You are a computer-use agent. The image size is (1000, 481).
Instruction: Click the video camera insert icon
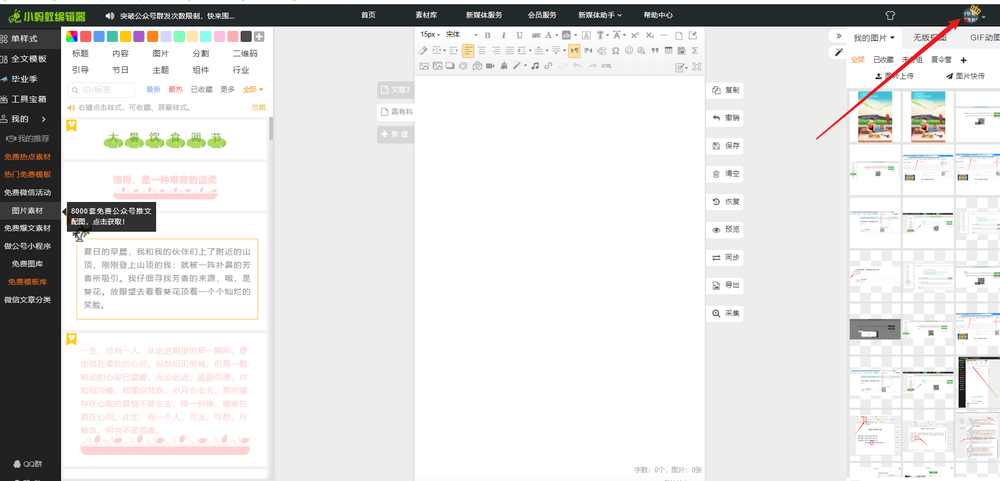coord(491,66)
